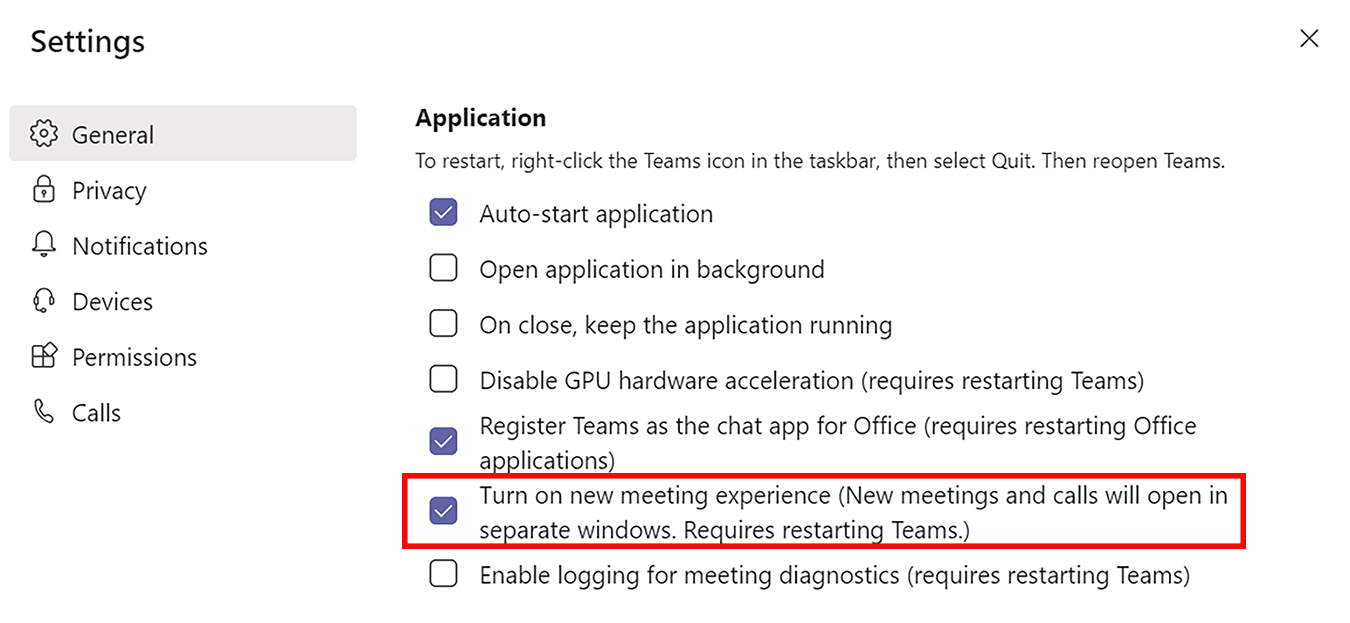1350x623 pixels.
Task: Enable Open application in background
Action: coord(443,269)
